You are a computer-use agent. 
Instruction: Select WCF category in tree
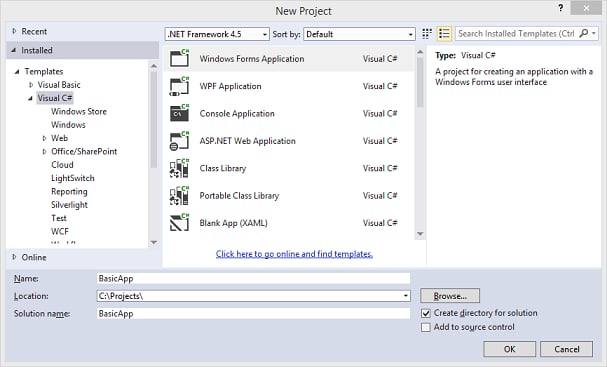coord(60,232)
